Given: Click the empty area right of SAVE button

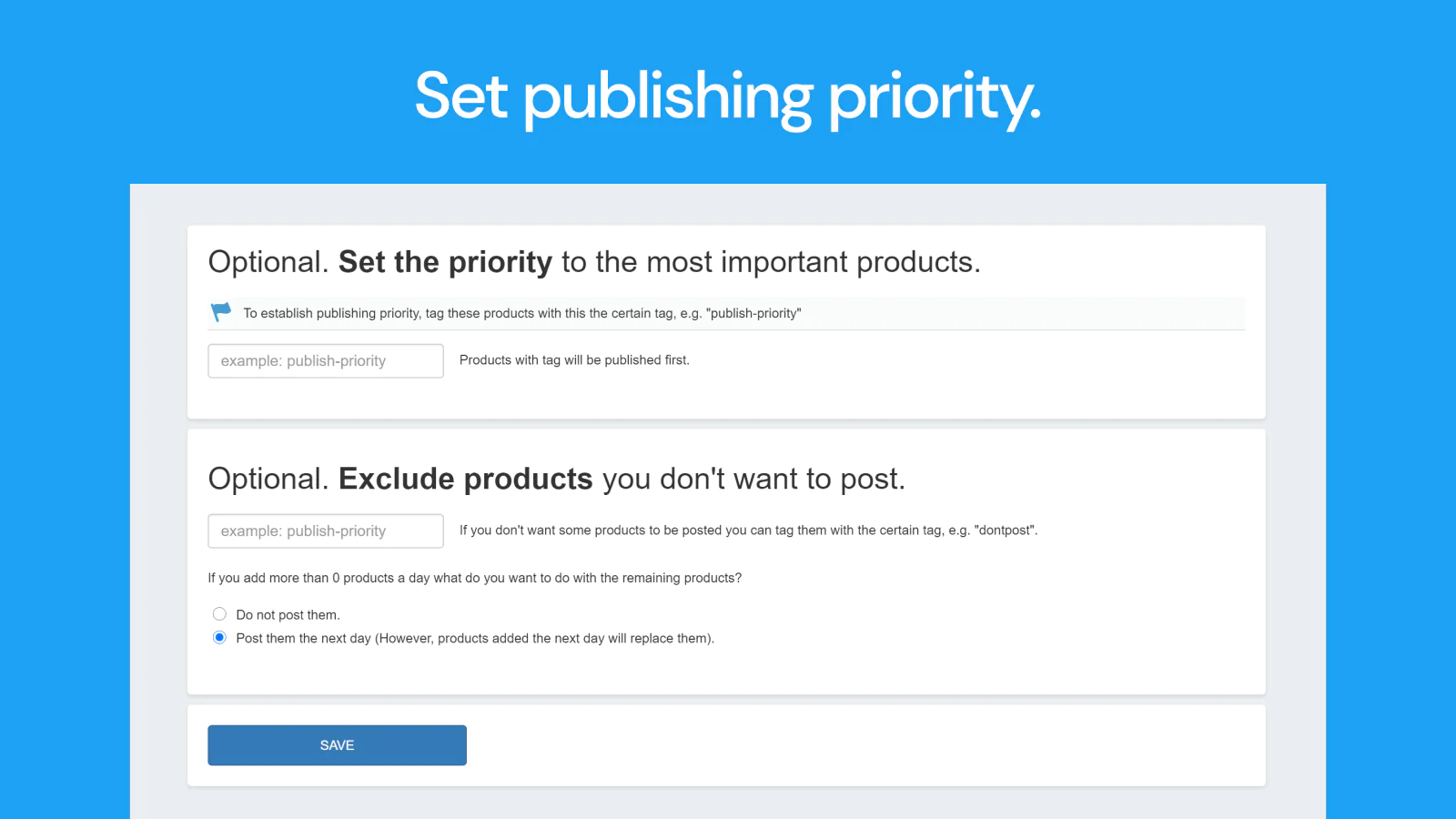Looking at the screenshot, I should 864,745.
